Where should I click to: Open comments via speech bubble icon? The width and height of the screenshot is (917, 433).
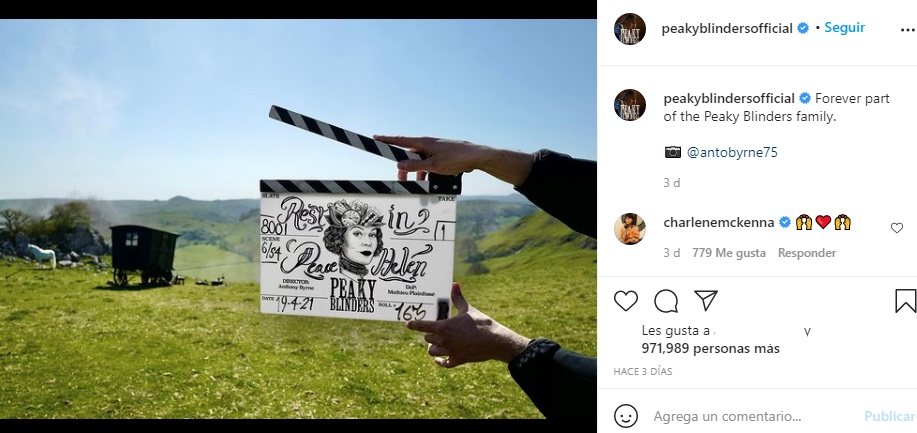(666, 301)
